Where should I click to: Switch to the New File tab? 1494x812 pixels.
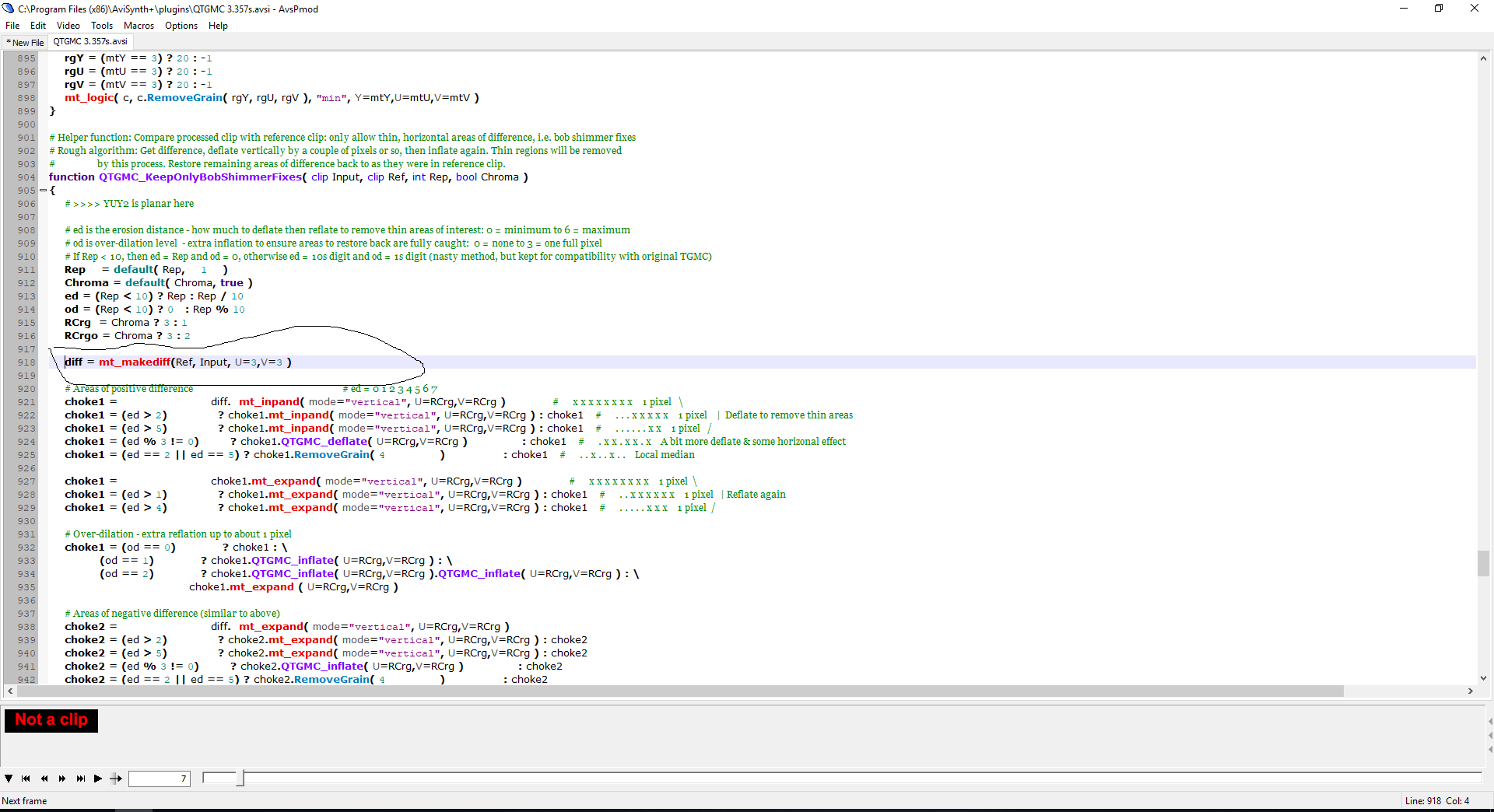[25, 43]
